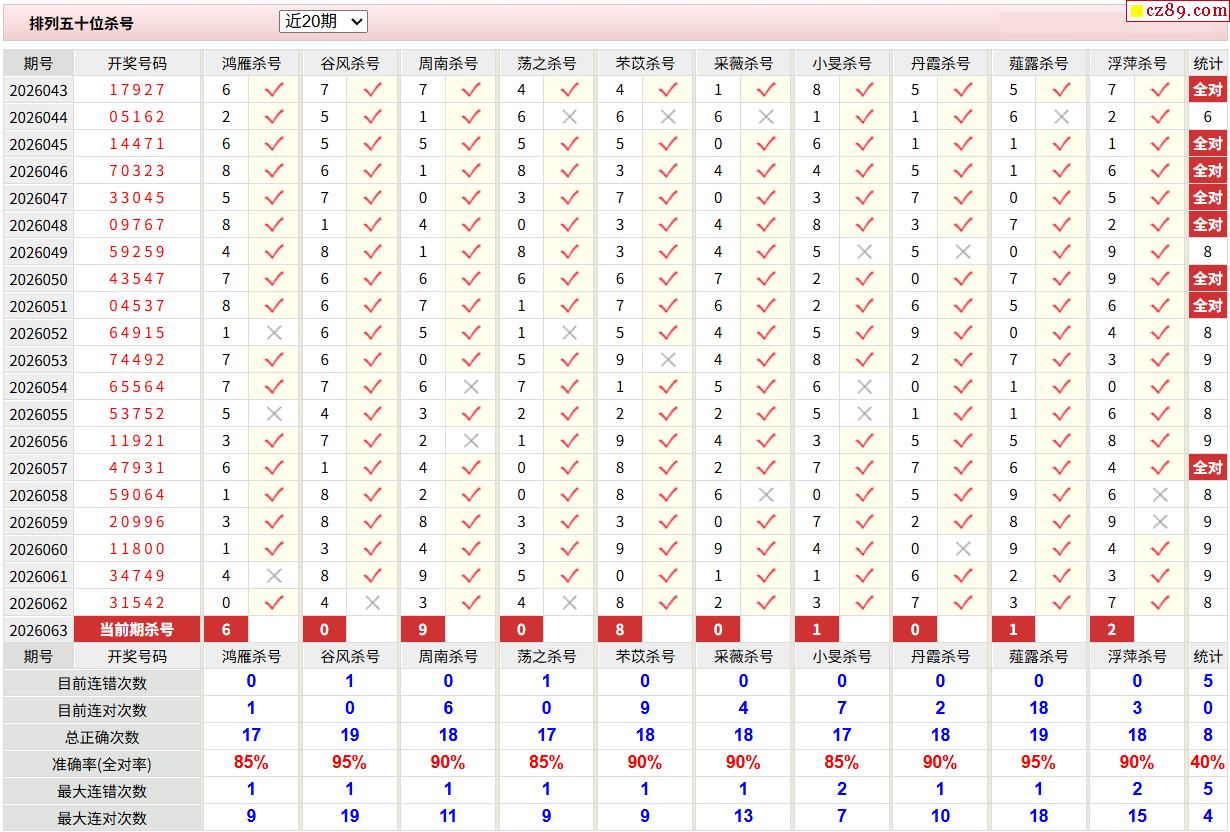Viewport: 1230px width, 832px height.
Task: Click the 全对 badge in row 2026057
Action: pyautogui.click(x=1207, y=468)
